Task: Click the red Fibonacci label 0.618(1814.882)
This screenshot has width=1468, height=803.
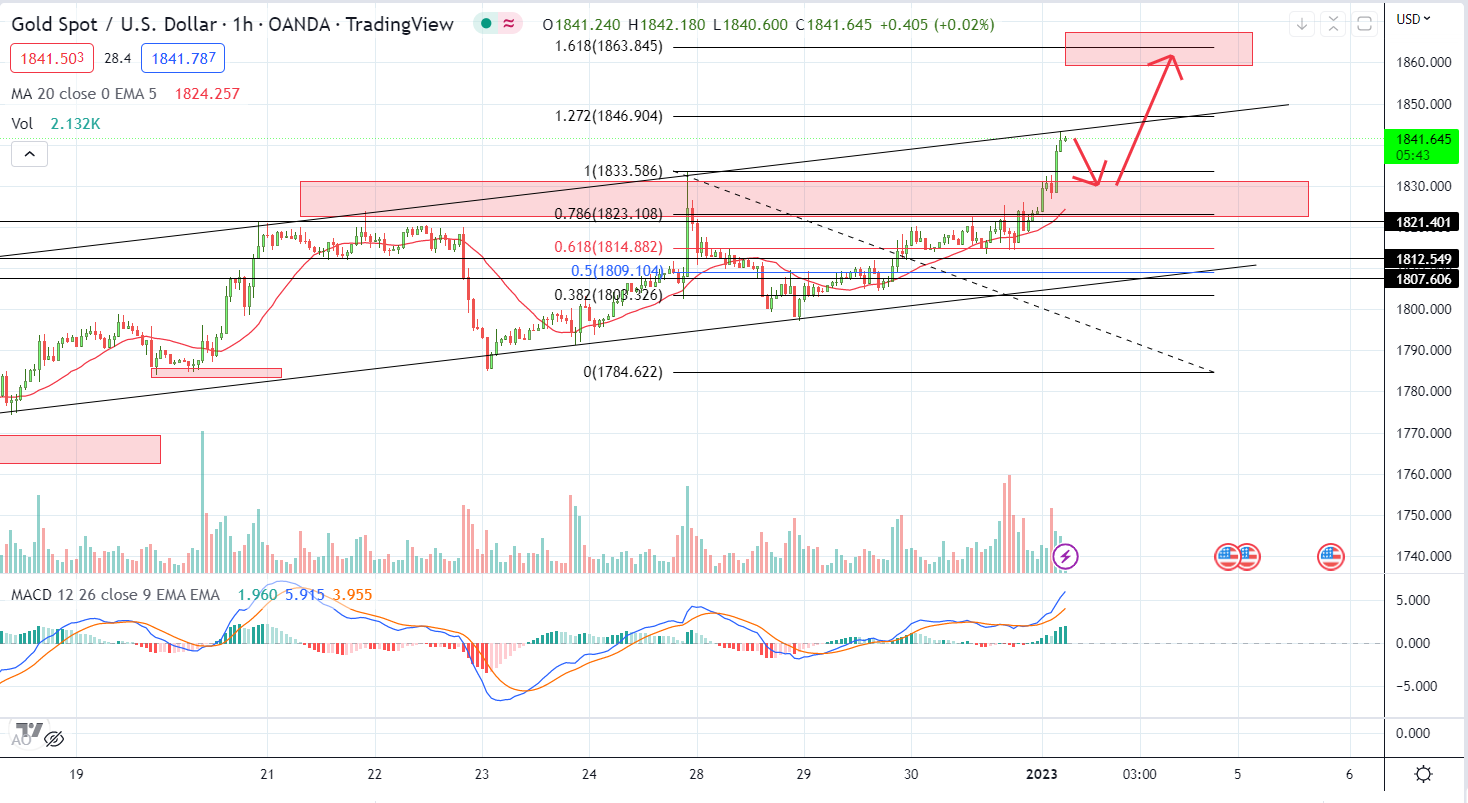Action: click(x=609, y=247)
